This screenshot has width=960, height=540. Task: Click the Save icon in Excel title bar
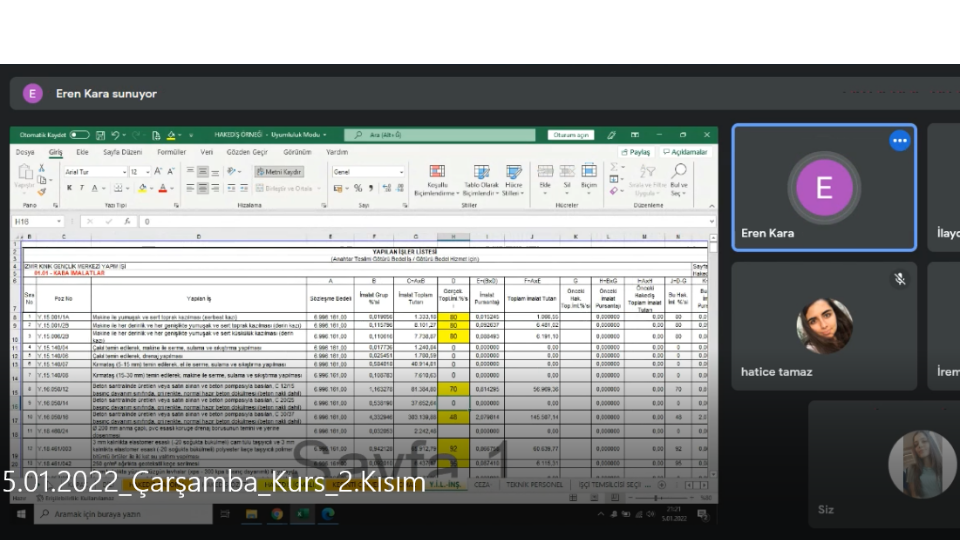click(100, 135)
